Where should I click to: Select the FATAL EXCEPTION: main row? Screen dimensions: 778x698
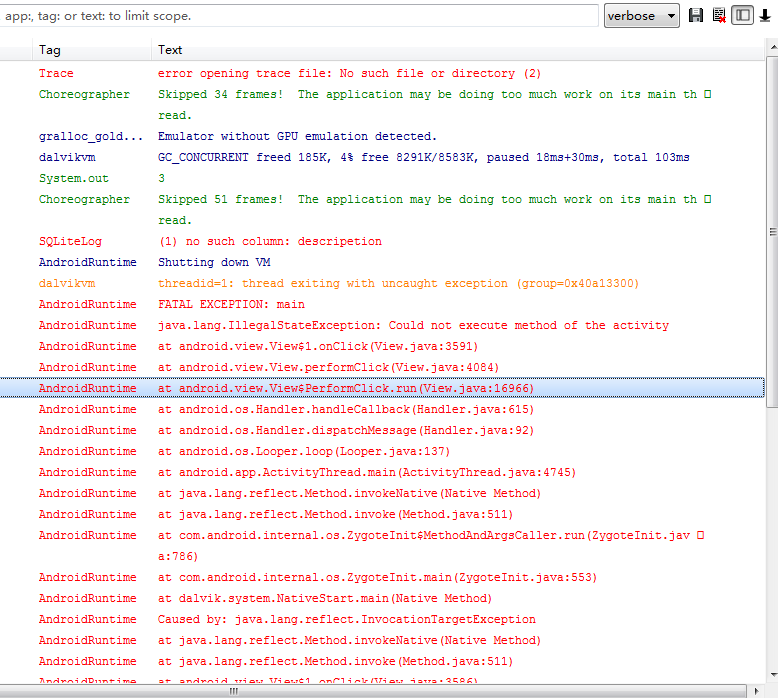(382, 304)
